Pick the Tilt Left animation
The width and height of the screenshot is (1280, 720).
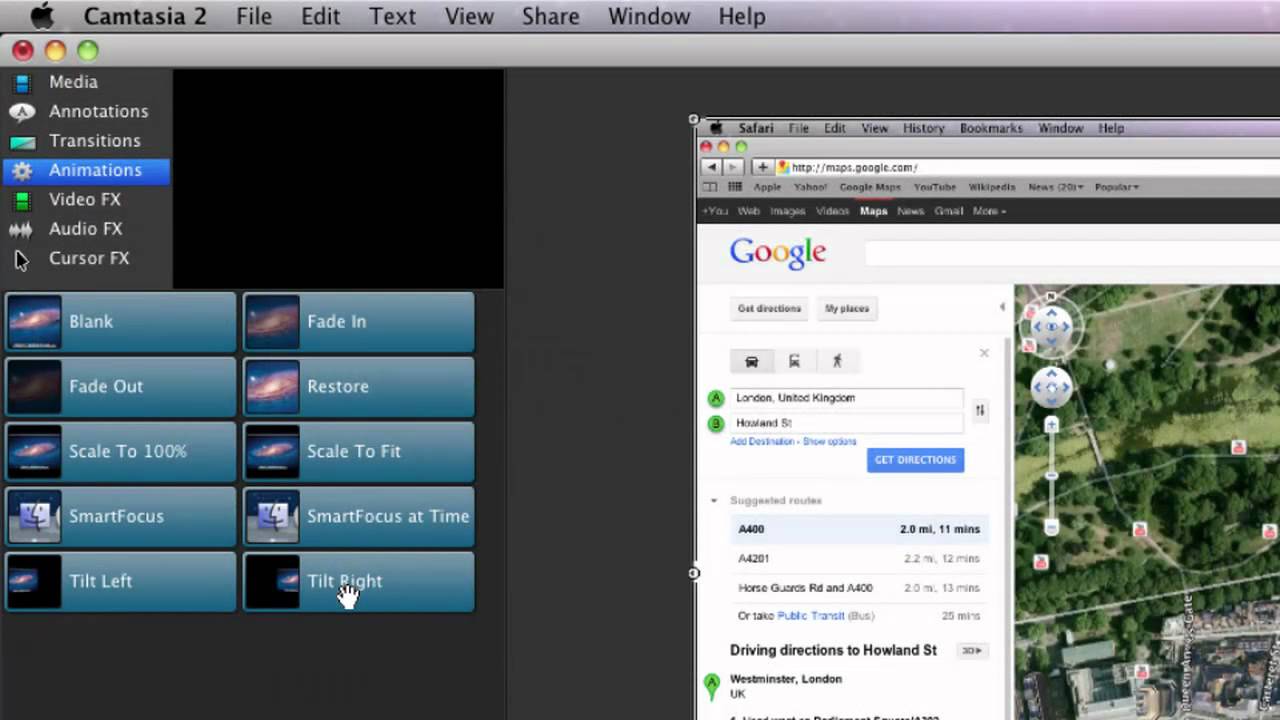pyautogui.click(x=121, y=582)
